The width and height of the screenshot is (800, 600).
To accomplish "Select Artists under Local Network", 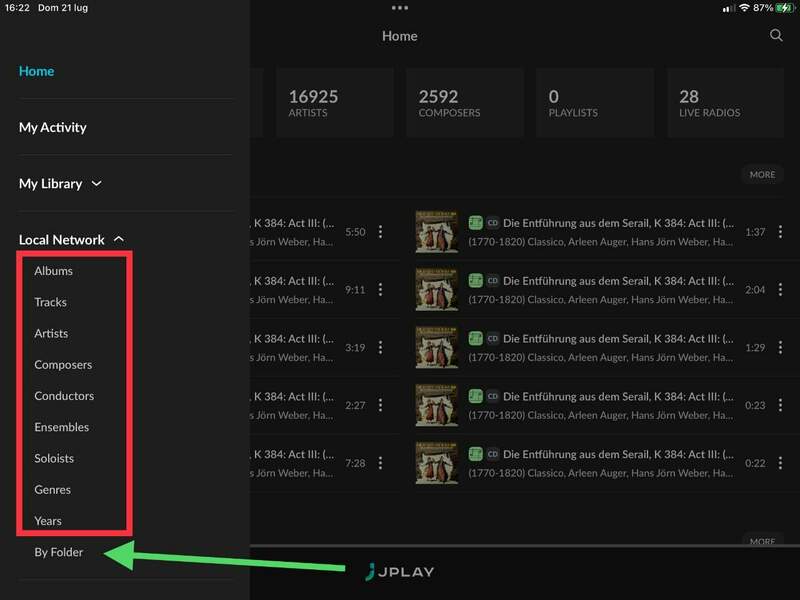I will (51, 333).
